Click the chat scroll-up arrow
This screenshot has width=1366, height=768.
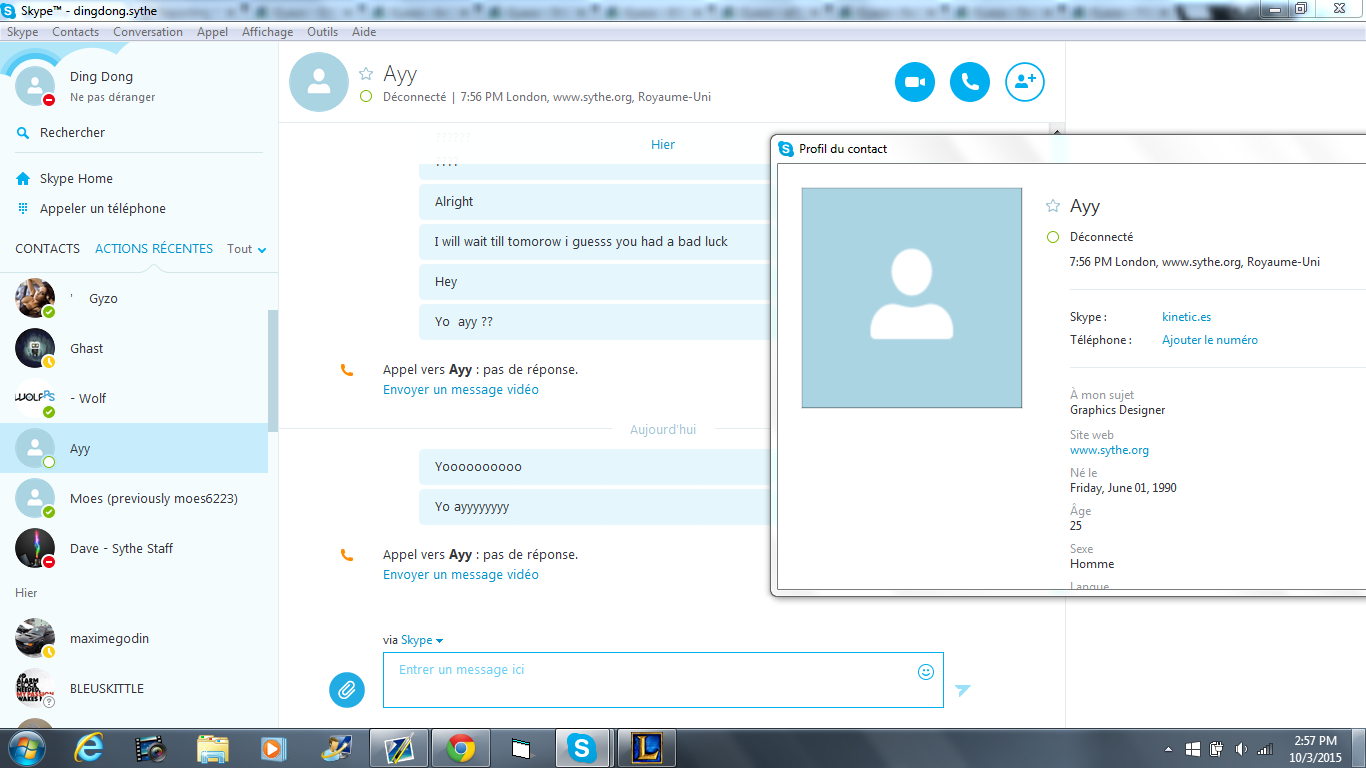tap(1056, 132)
